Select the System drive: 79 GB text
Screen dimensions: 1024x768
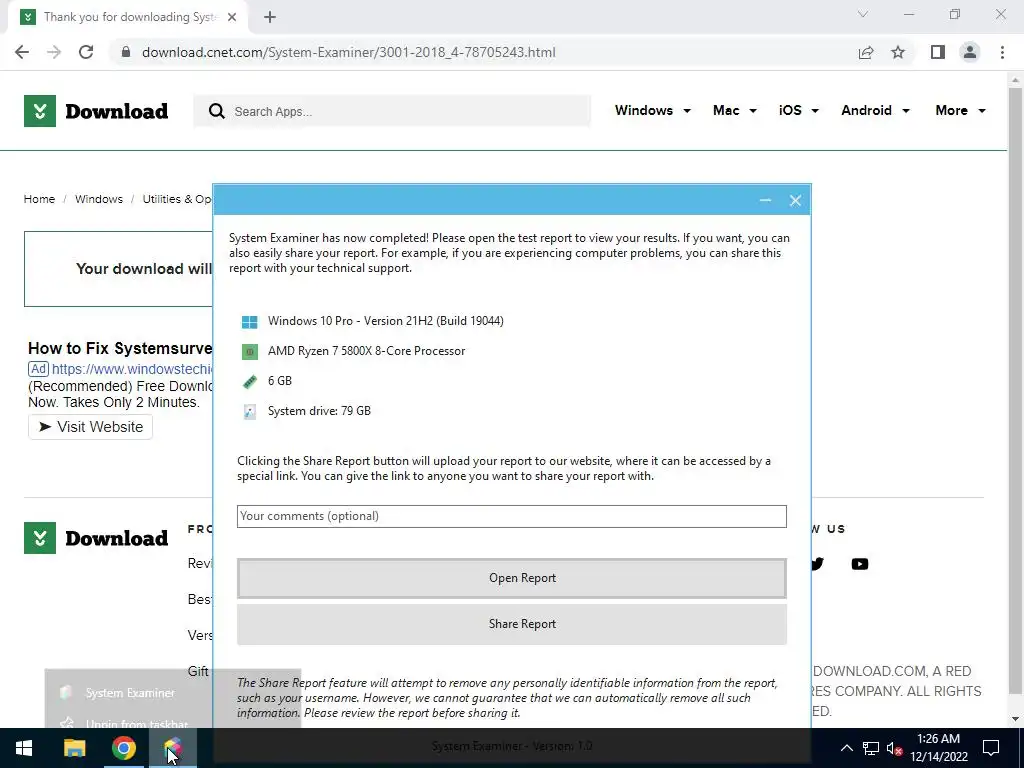pos(319,411)
